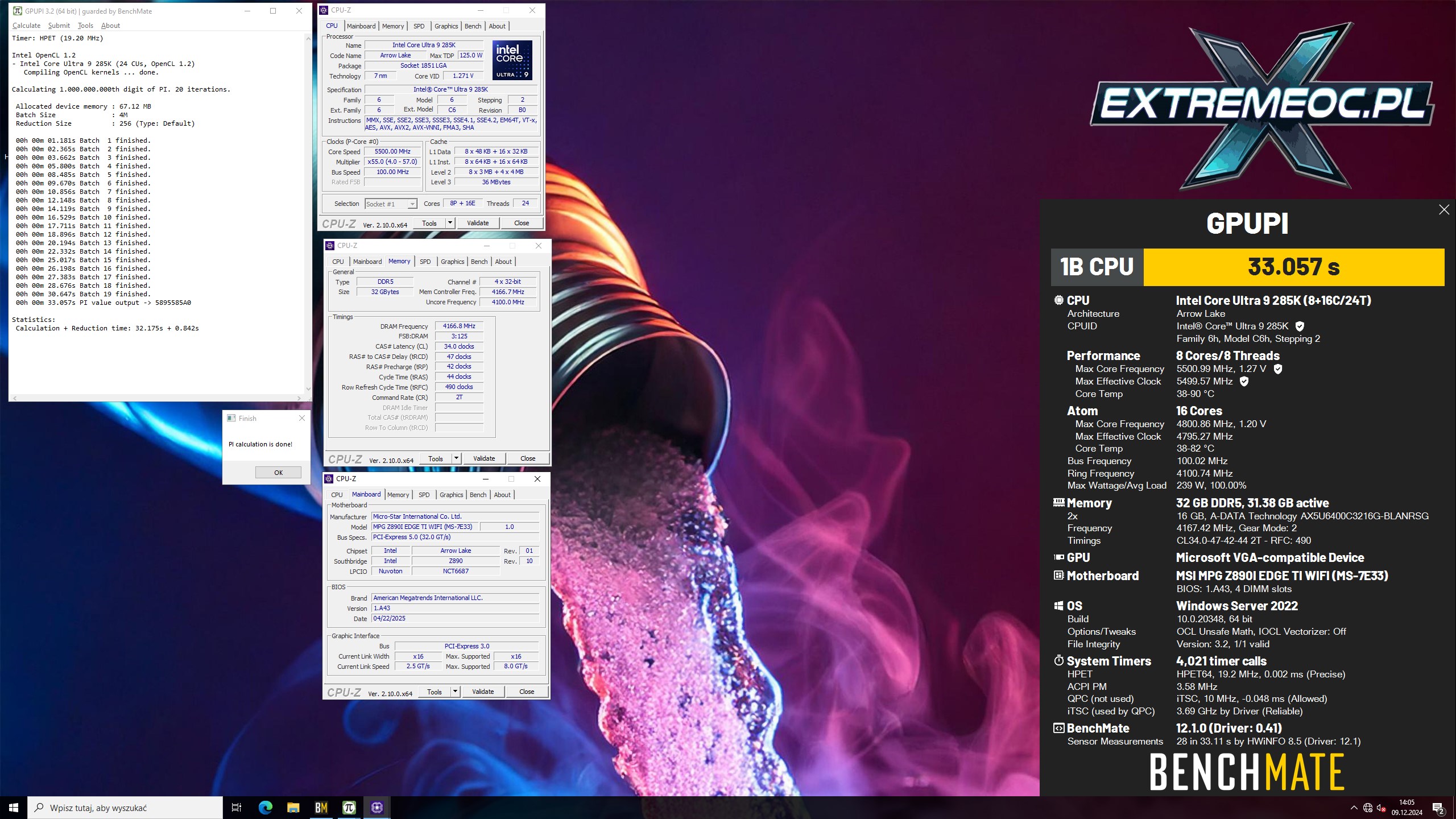1456x819 pixels.
Task: Open the BenchMate taskbar icon
Action: (321, 808)
